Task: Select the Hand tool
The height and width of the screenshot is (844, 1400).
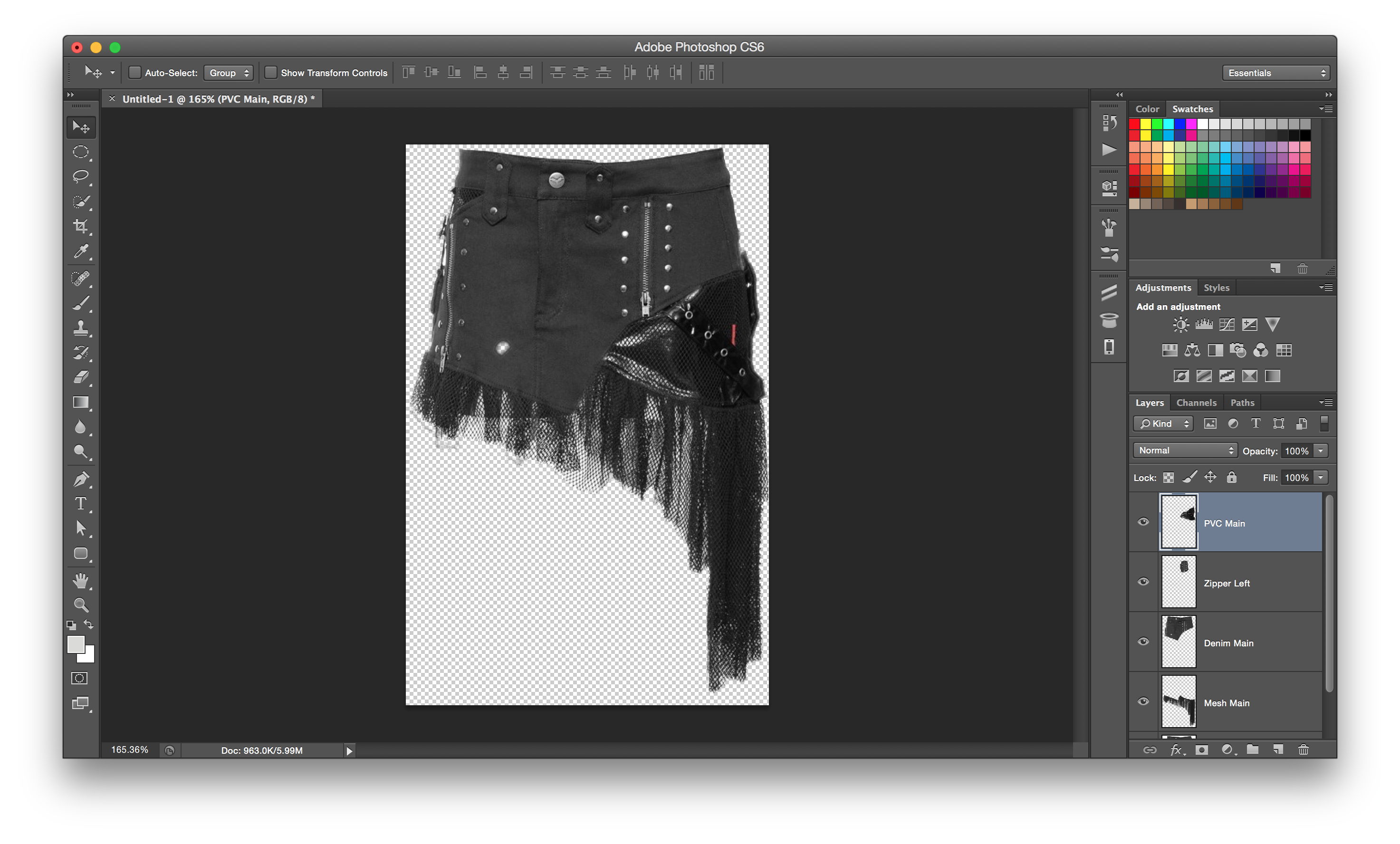Action: [81, 580]
